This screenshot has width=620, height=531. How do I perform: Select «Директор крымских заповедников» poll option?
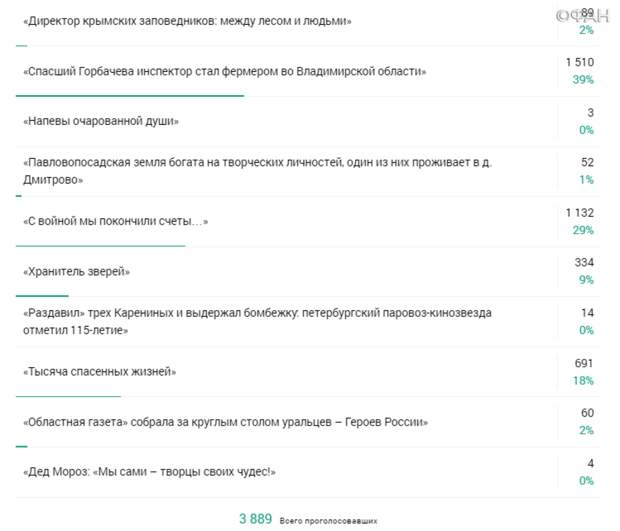pyautogui.click(x=186, y=21)
